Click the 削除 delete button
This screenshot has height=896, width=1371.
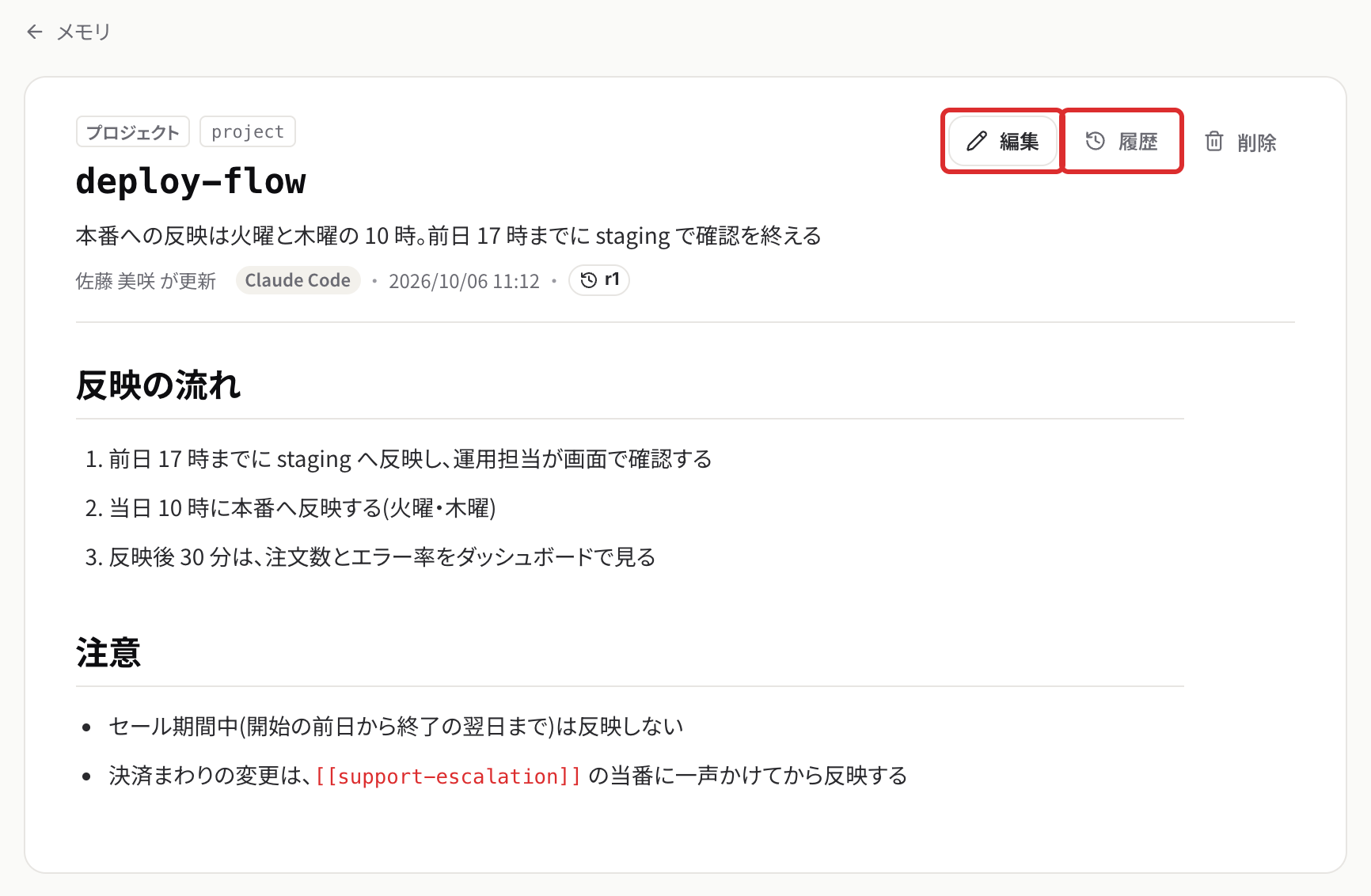[x=1240, y=142]
